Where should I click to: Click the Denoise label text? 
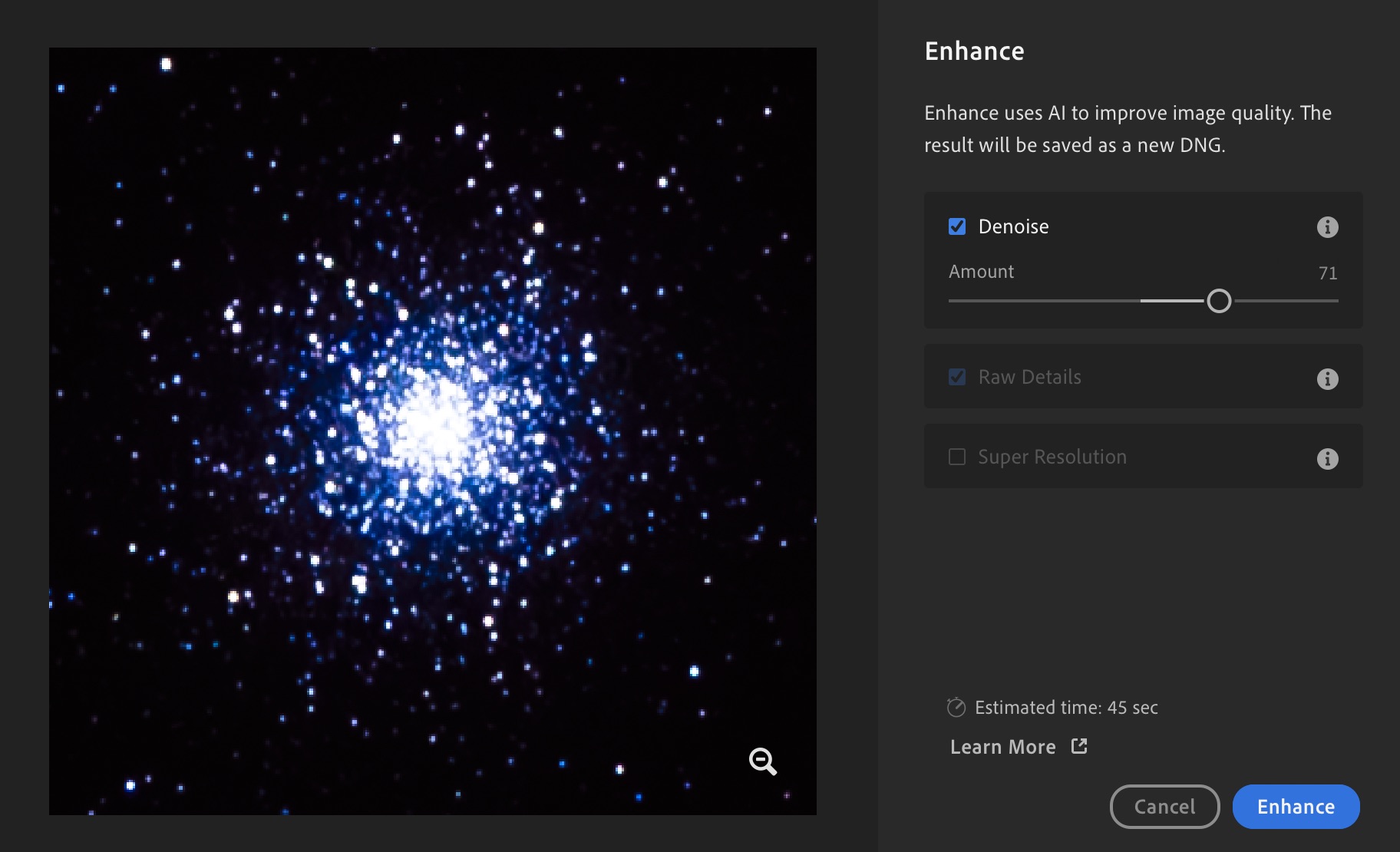pos(1013,226)
